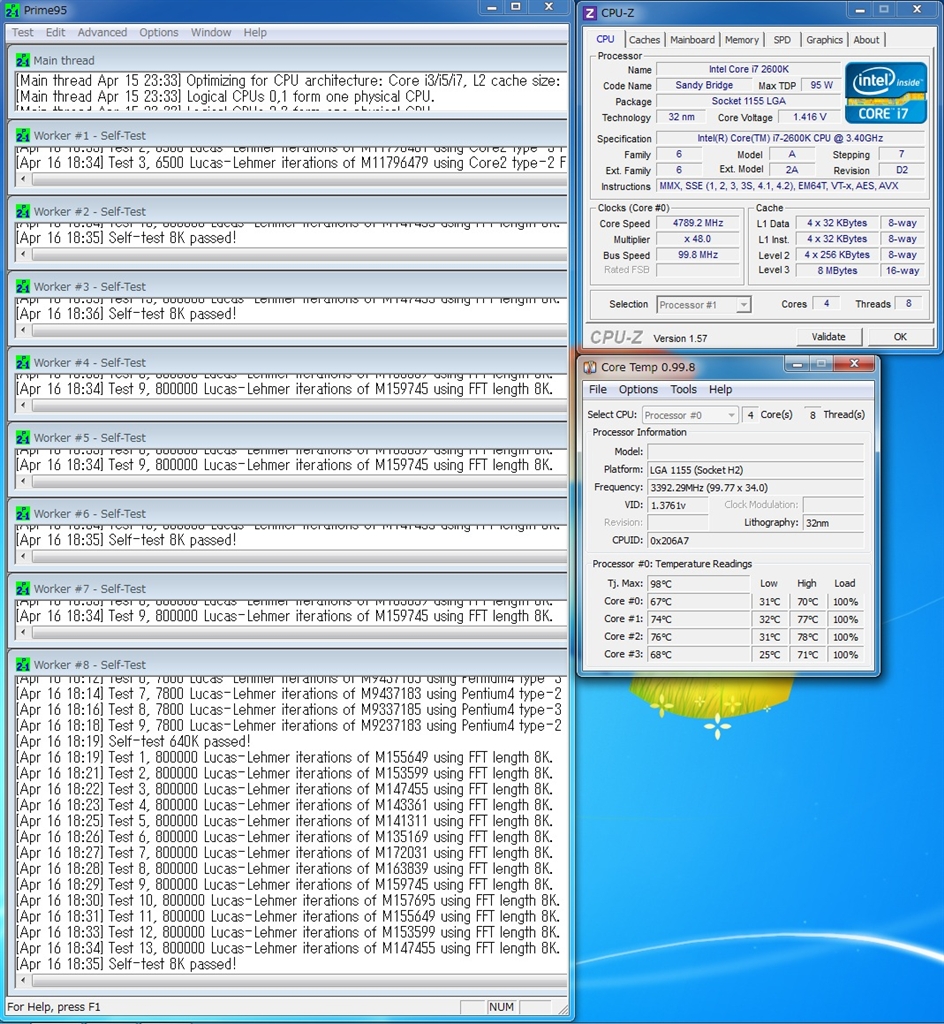This screenshot has width=944, height=1024.
Task: Select the CPU tab in CPU-Z
Action: [x=605, y=39]
